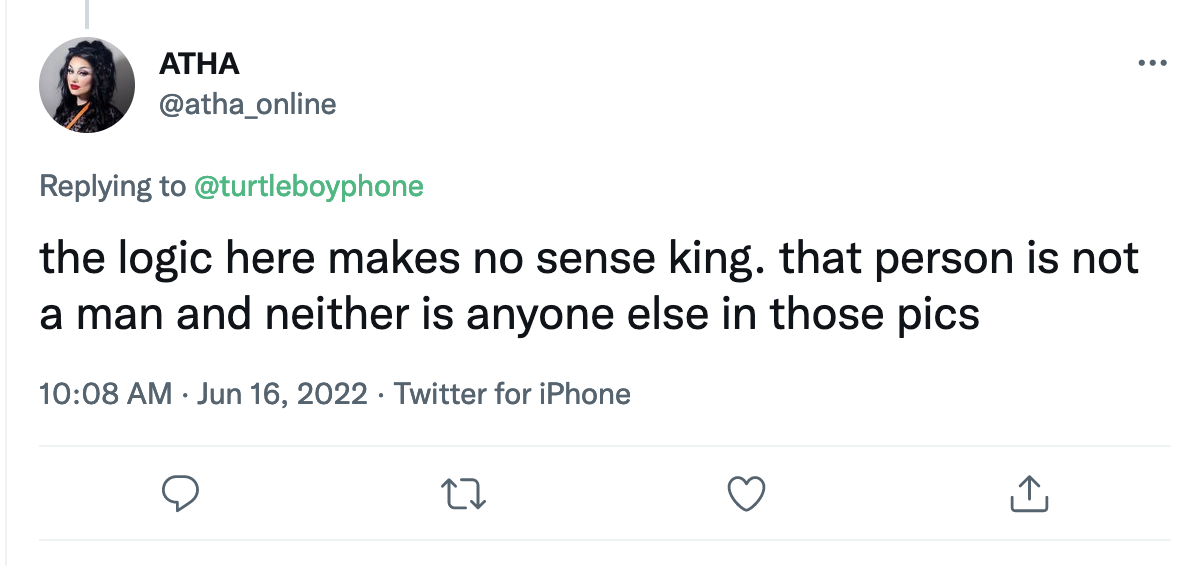The height and width of the screenshot is (566, 1200).
Task: Open the three-dot more options menu
Action: [x=1152, y=64]
